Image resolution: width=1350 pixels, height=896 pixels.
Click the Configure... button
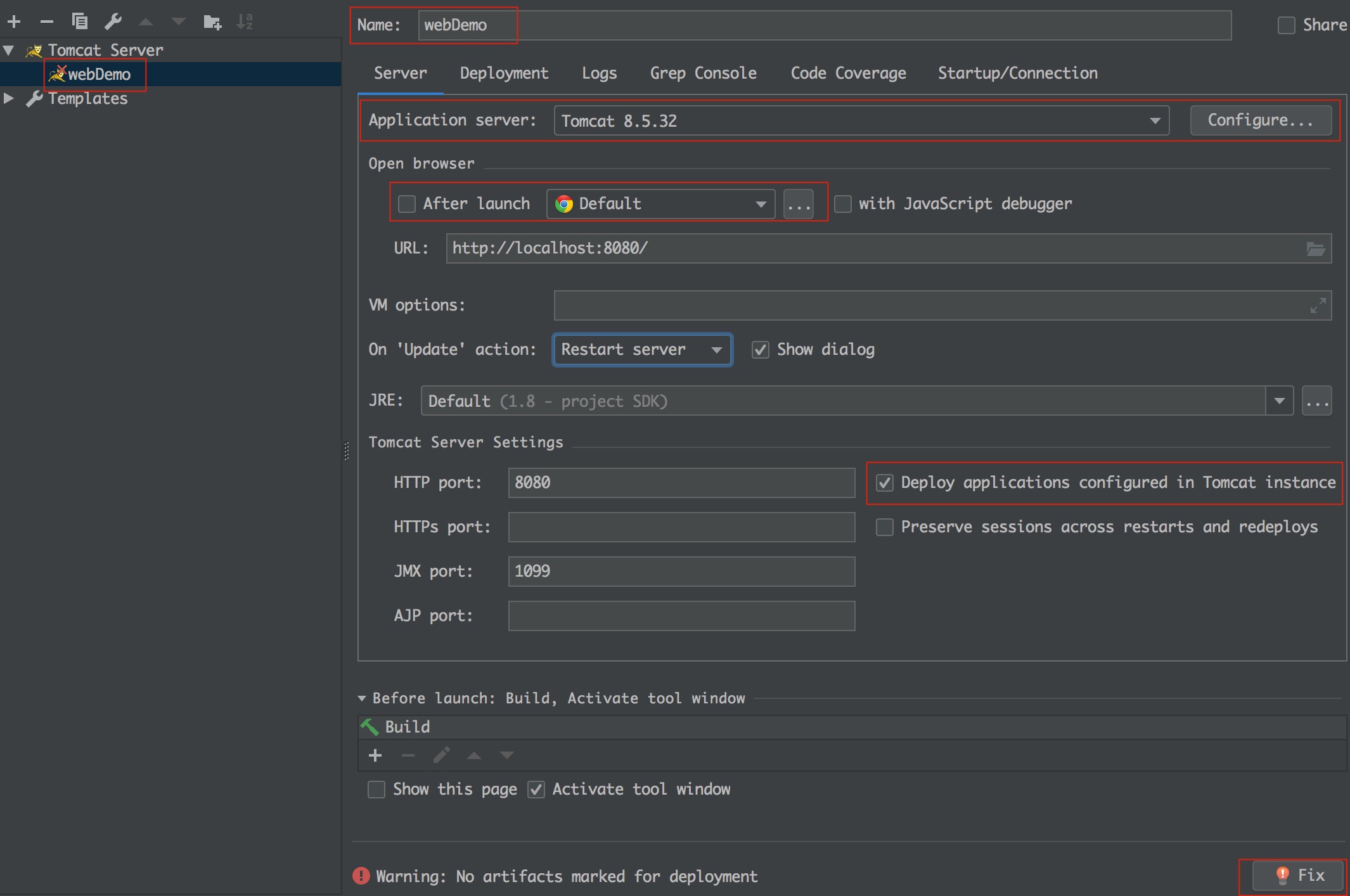(1261, 120)
